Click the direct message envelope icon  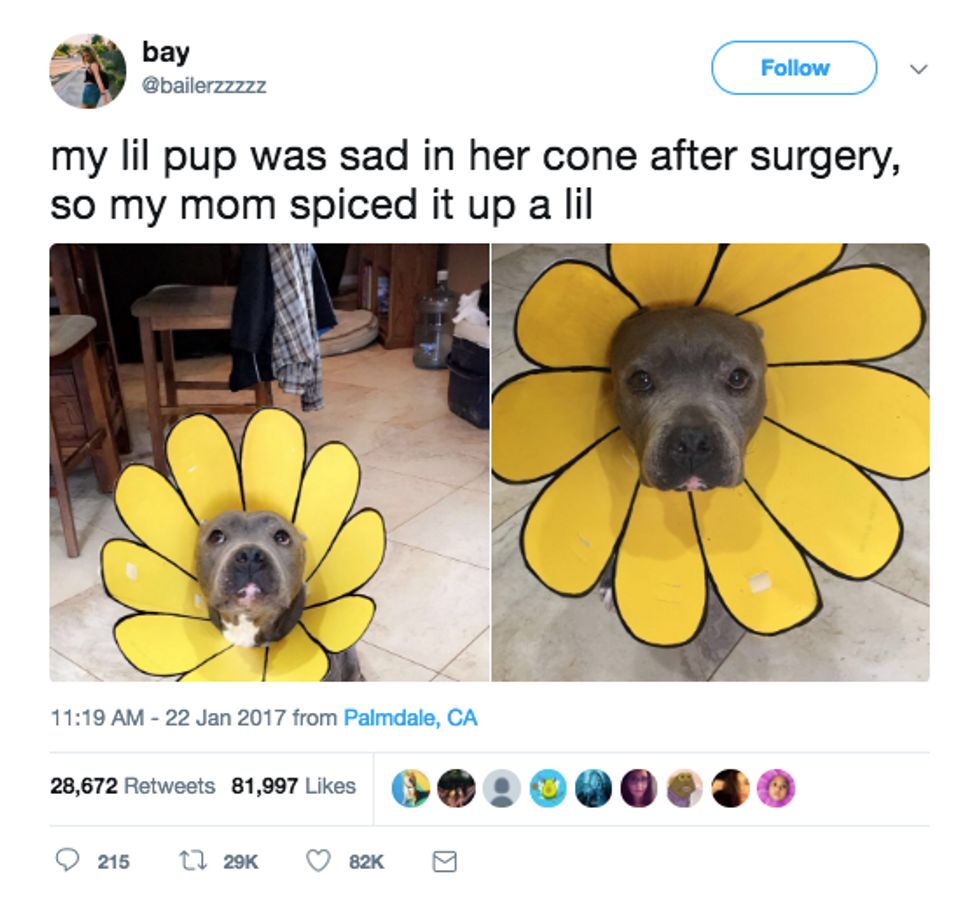point(444,862)
